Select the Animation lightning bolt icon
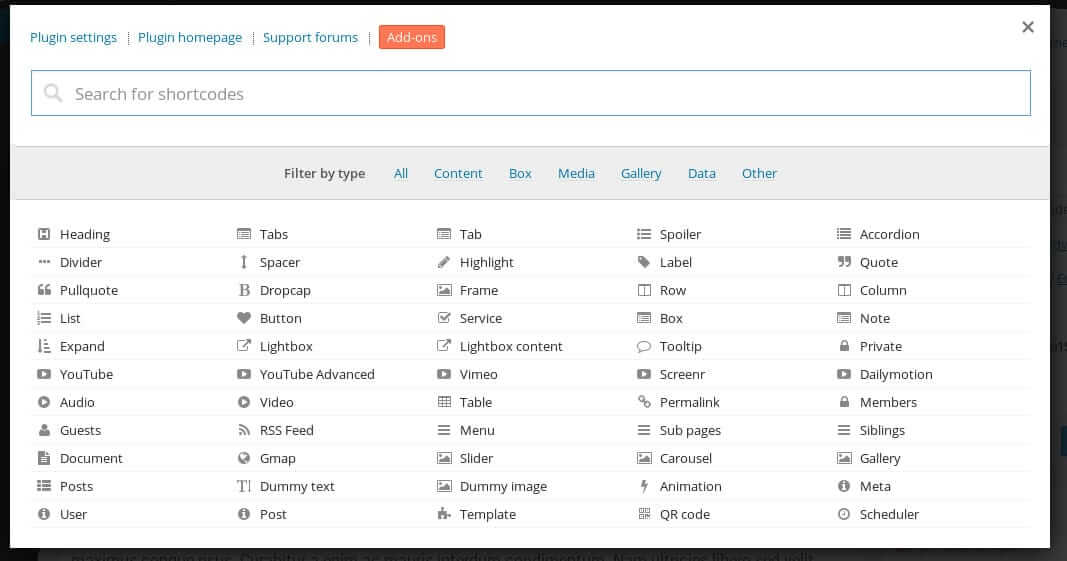The height and width of the screenshot is (561, 1067). click(x=644, y=486)
